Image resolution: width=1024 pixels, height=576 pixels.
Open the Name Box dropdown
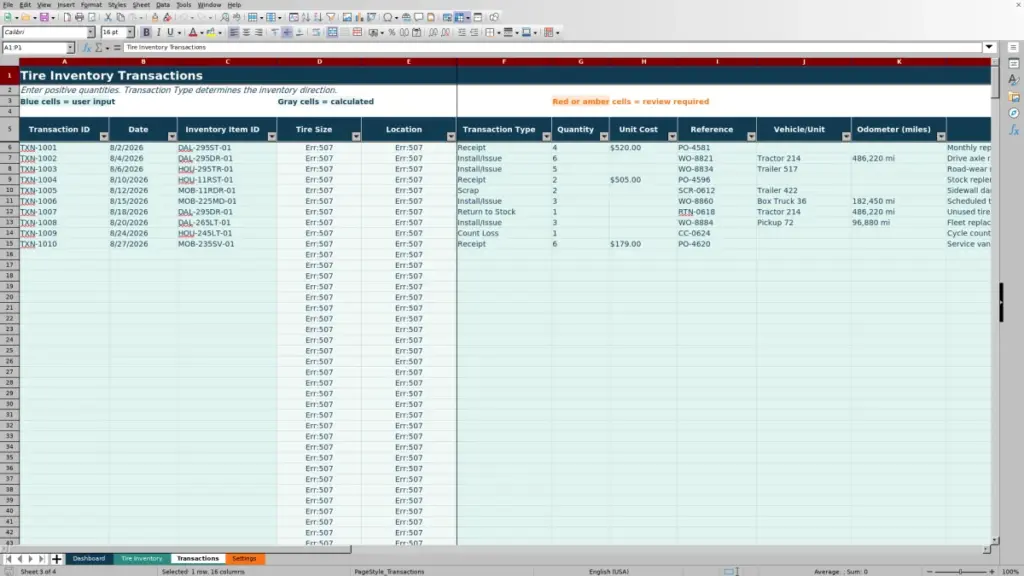[x=70, y=48]
